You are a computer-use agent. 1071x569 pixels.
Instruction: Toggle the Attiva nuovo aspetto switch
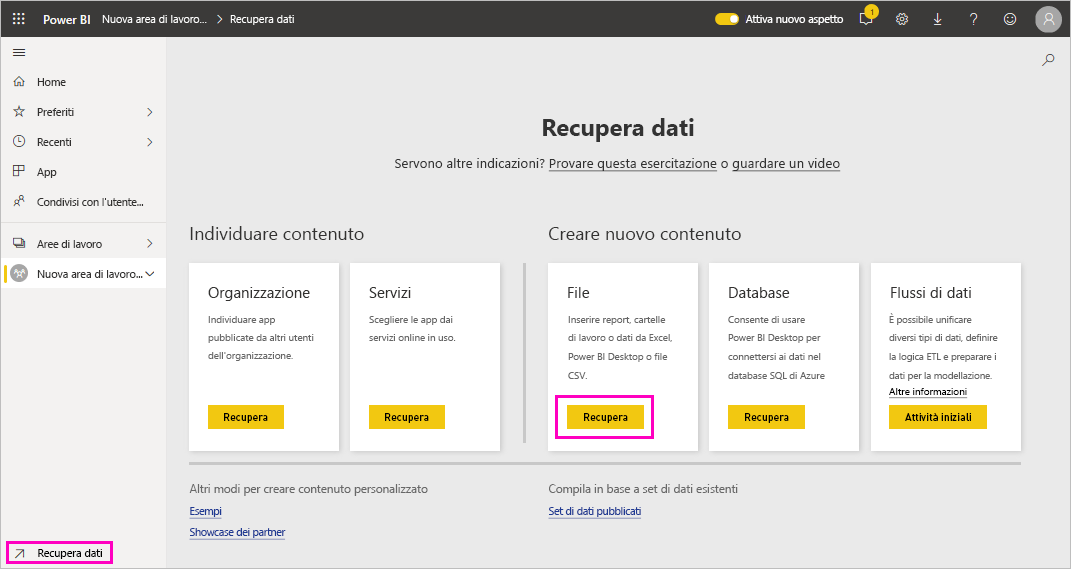(x=727, y=19)
